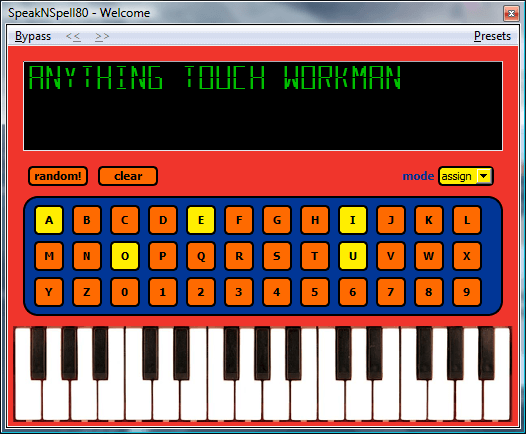Click the S letter key
This screenshot has height=434, width=526.
tap(277, 256)
